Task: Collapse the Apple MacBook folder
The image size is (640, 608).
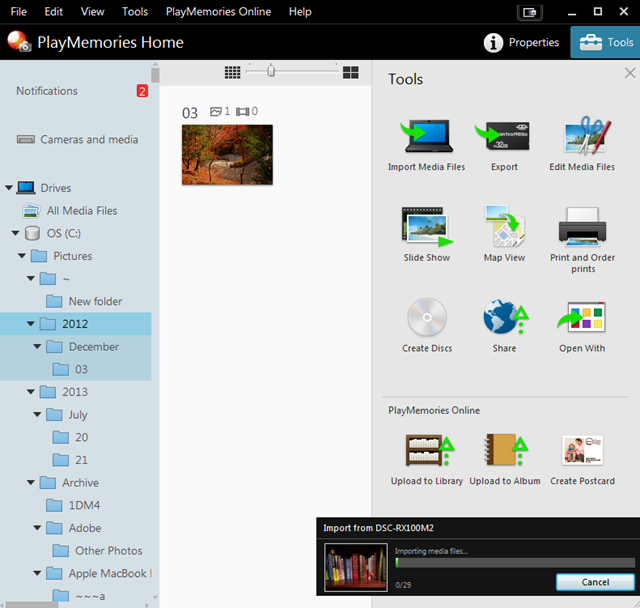Action: 37,573
